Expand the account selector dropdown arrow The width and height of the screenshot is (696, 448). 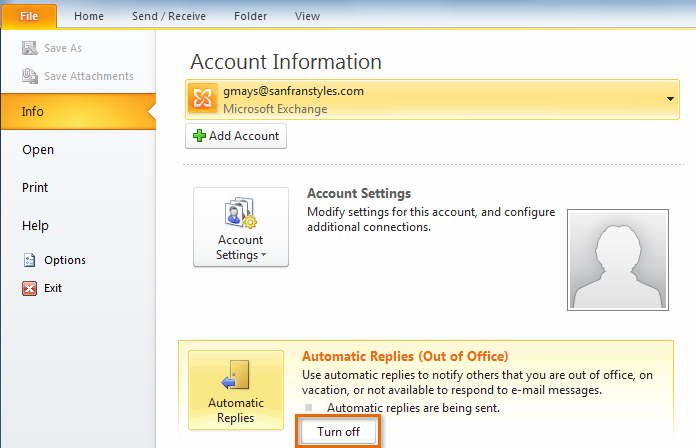click(x=670, y=99)
